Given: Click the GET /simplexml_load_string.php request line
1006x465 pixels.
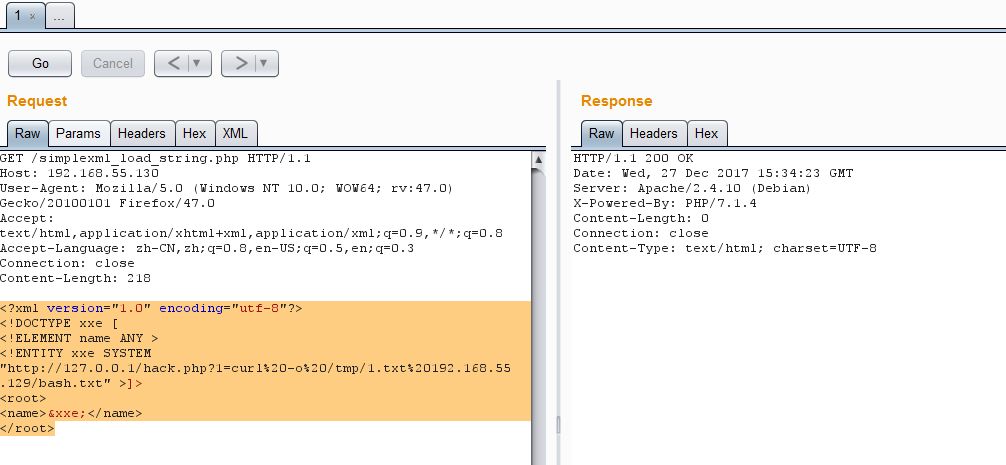Looking at the screenshot, I should [155, 158].
